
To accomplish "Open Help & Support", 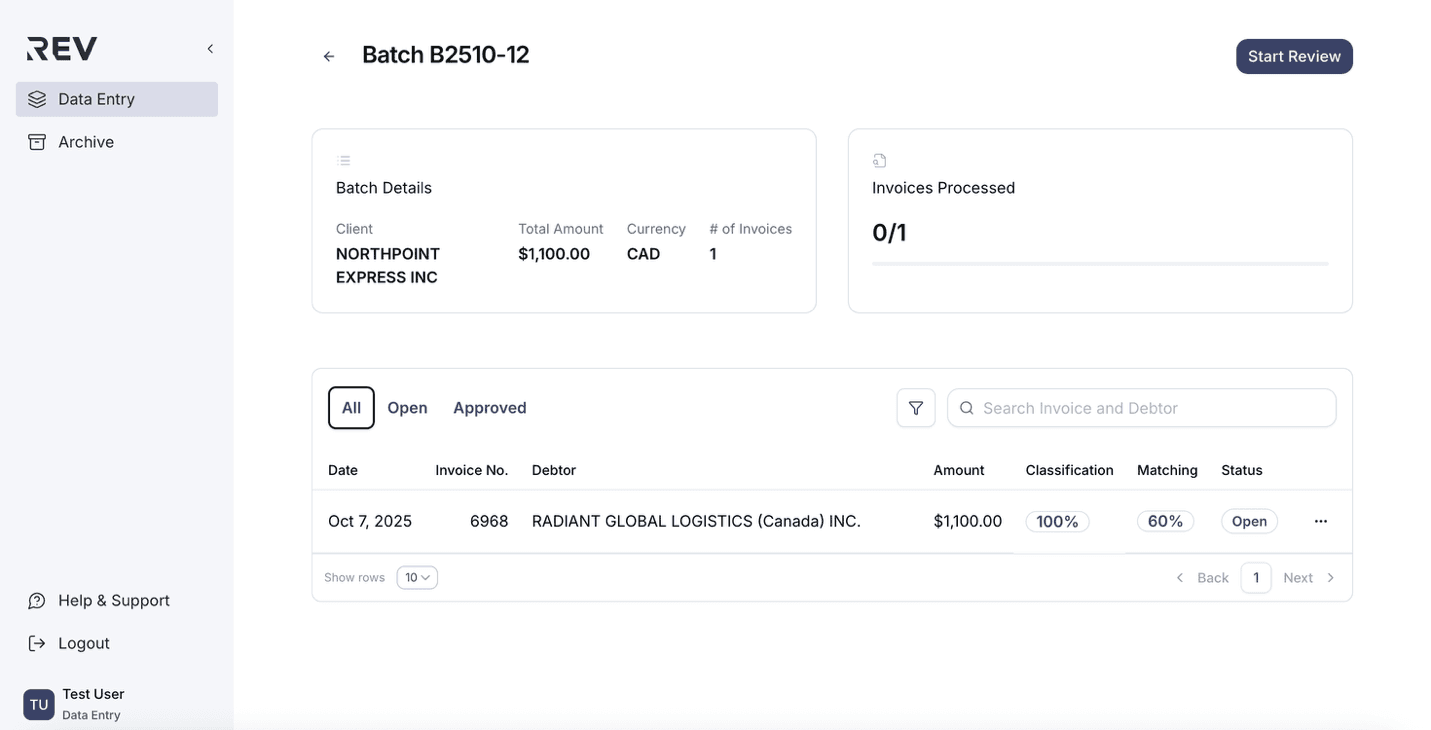I will [113, 600].
